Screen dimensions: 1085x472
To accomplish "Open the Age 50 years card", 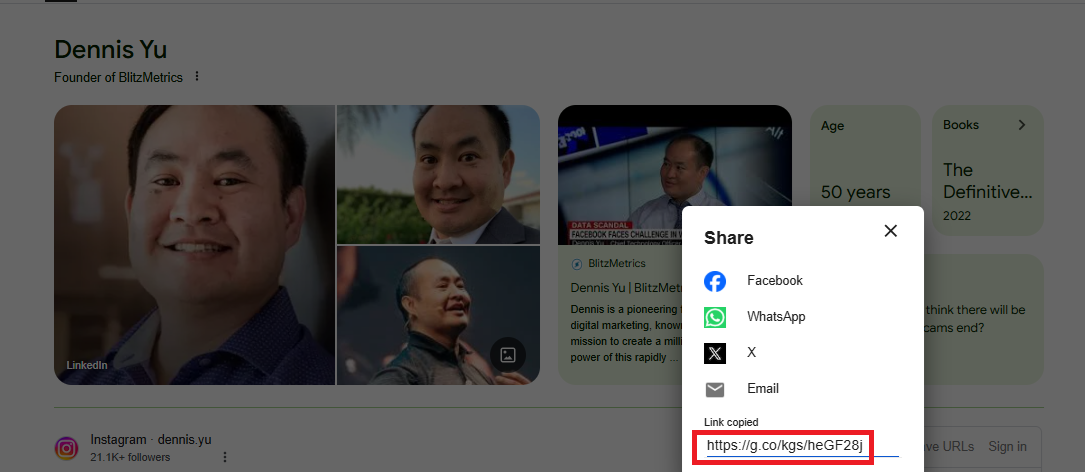I will pos(865,170).
